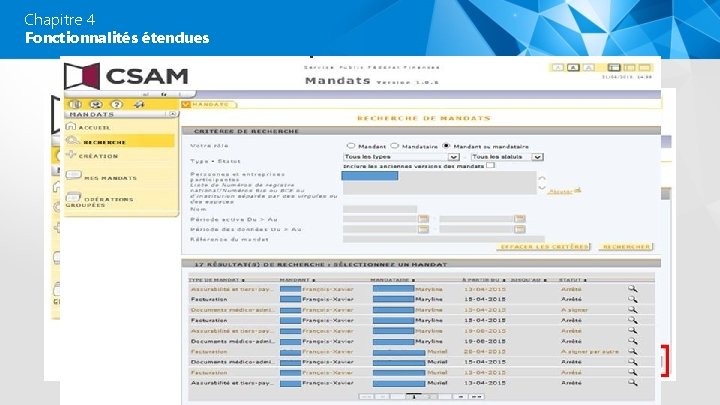The height and width of the screenshot is (405, 720).
Task: Select Mandant ou mandataire radio button
Action: click(446, 146)
